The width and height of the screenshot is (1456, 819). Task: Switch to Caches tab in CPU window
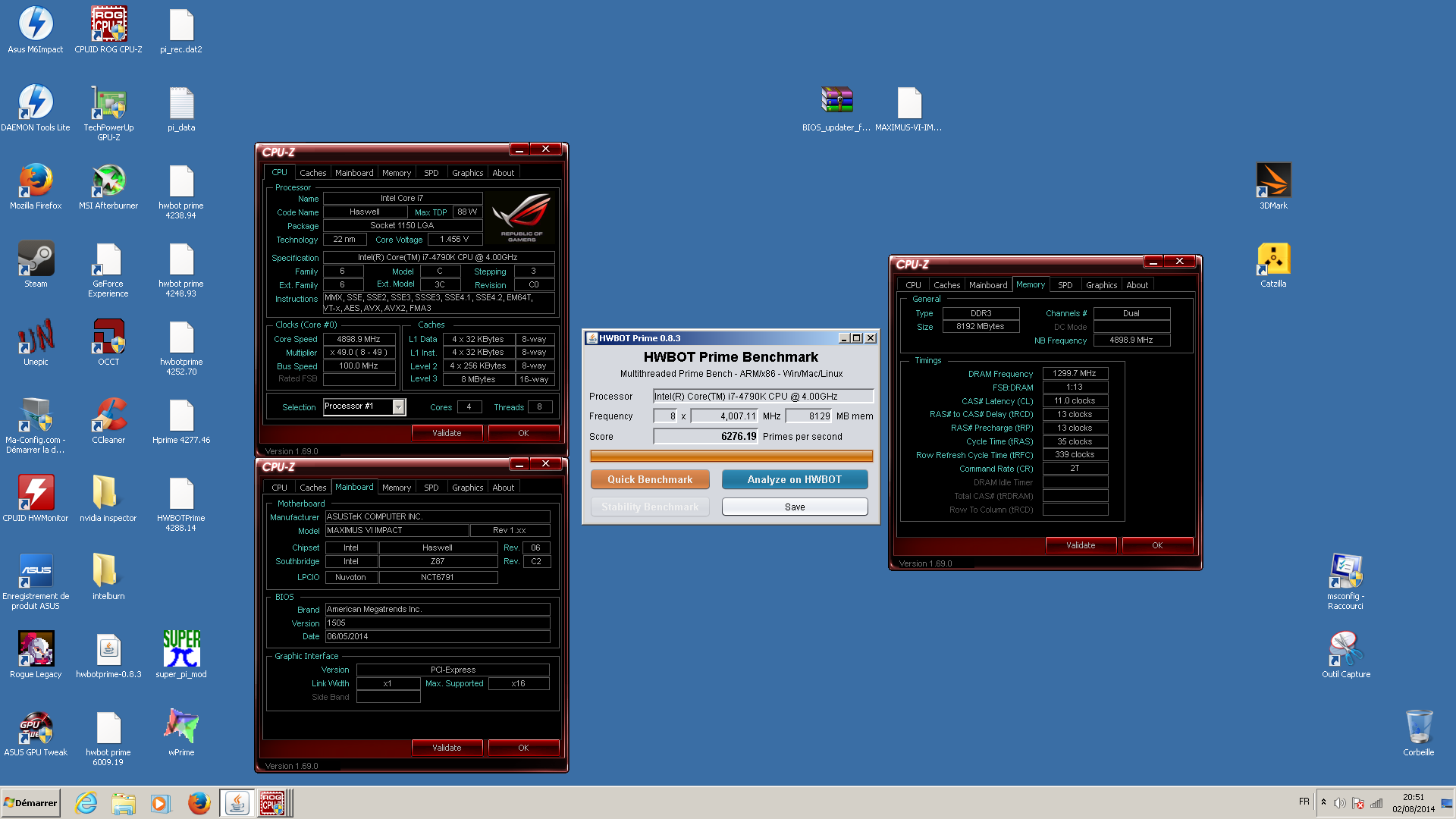(312, 173)
